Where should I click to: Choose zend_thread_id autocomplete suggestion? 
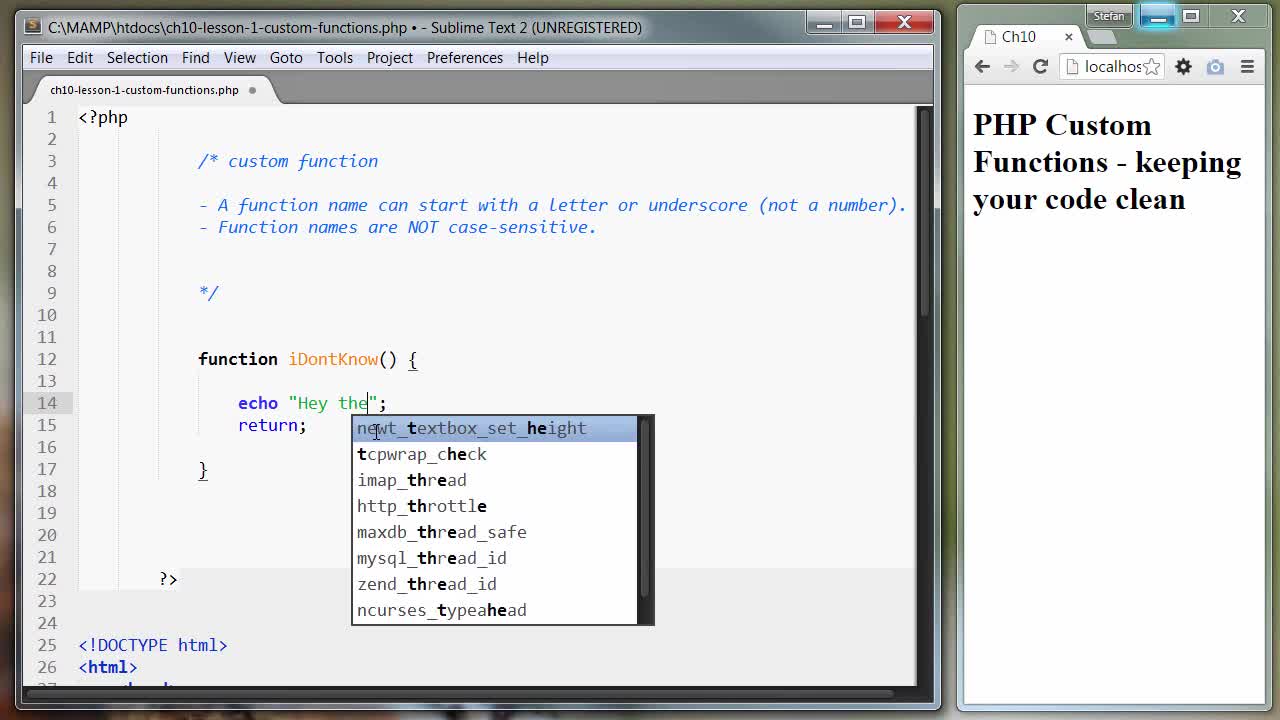(x=495, y=584)
